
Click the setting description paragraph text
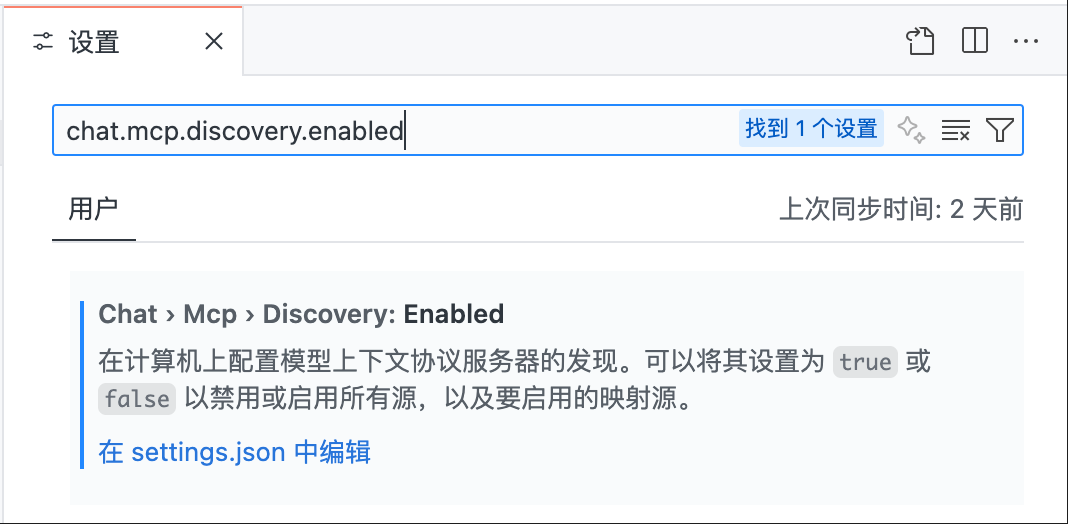pos(514,380)
